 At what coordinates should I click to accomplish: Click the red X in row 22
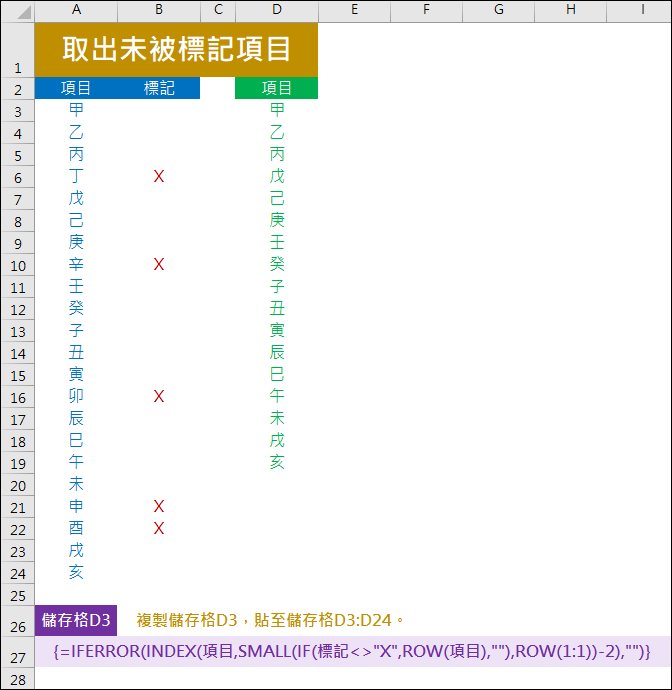pyautogui.click(x=159, y=529)
